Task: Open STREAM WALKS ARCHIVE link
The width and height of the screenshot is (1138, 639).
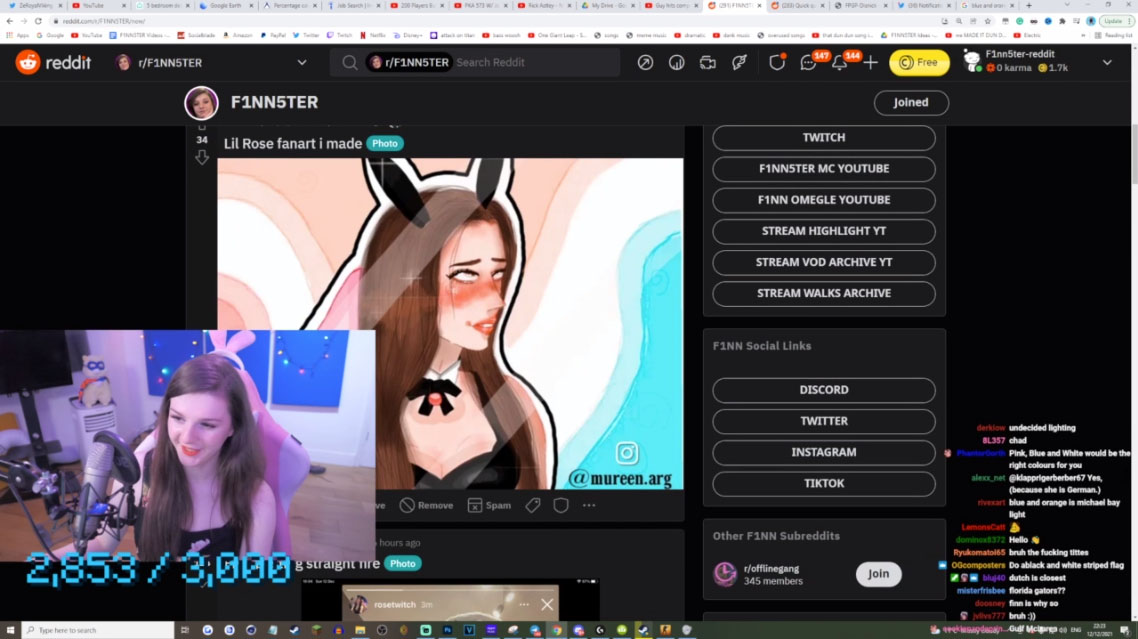Action: coord(824,293)
